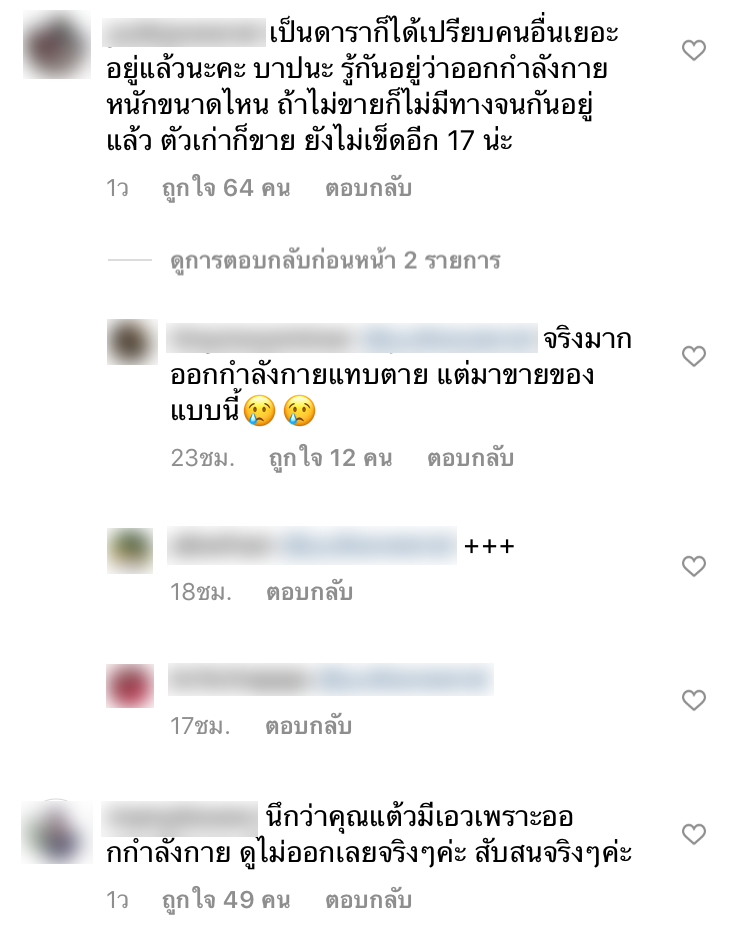Viewport: 750px width, 944px height.
Task: Reply to the 17ชม. comment
Action: pos(309,727)
